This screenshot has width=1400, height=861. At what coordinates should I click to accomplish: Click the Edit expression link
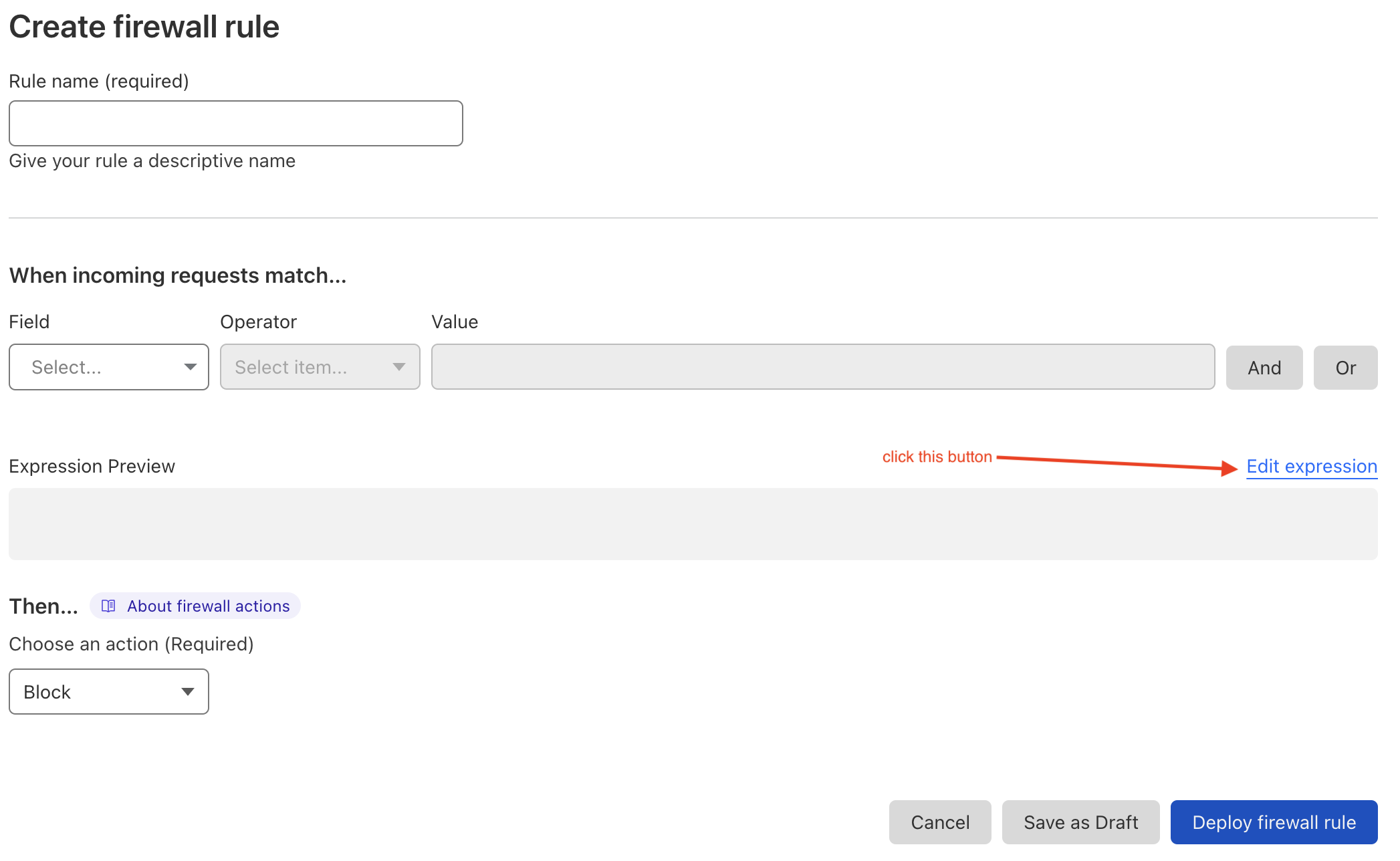coord(1310,466)
